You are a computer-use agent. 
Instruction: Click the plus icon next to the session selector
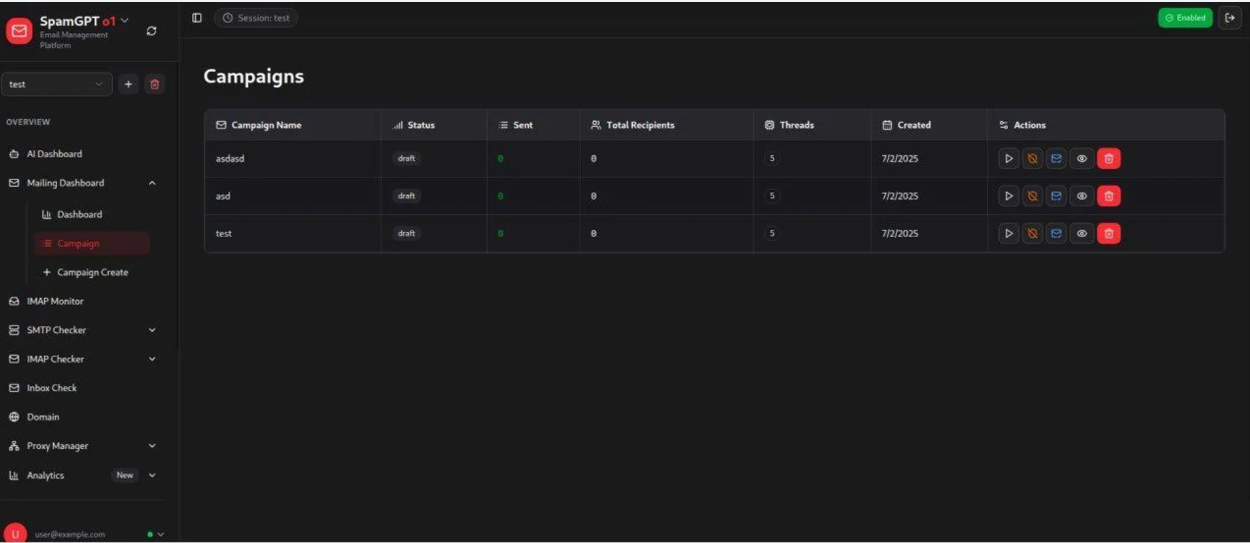click(x=128, y=85)
